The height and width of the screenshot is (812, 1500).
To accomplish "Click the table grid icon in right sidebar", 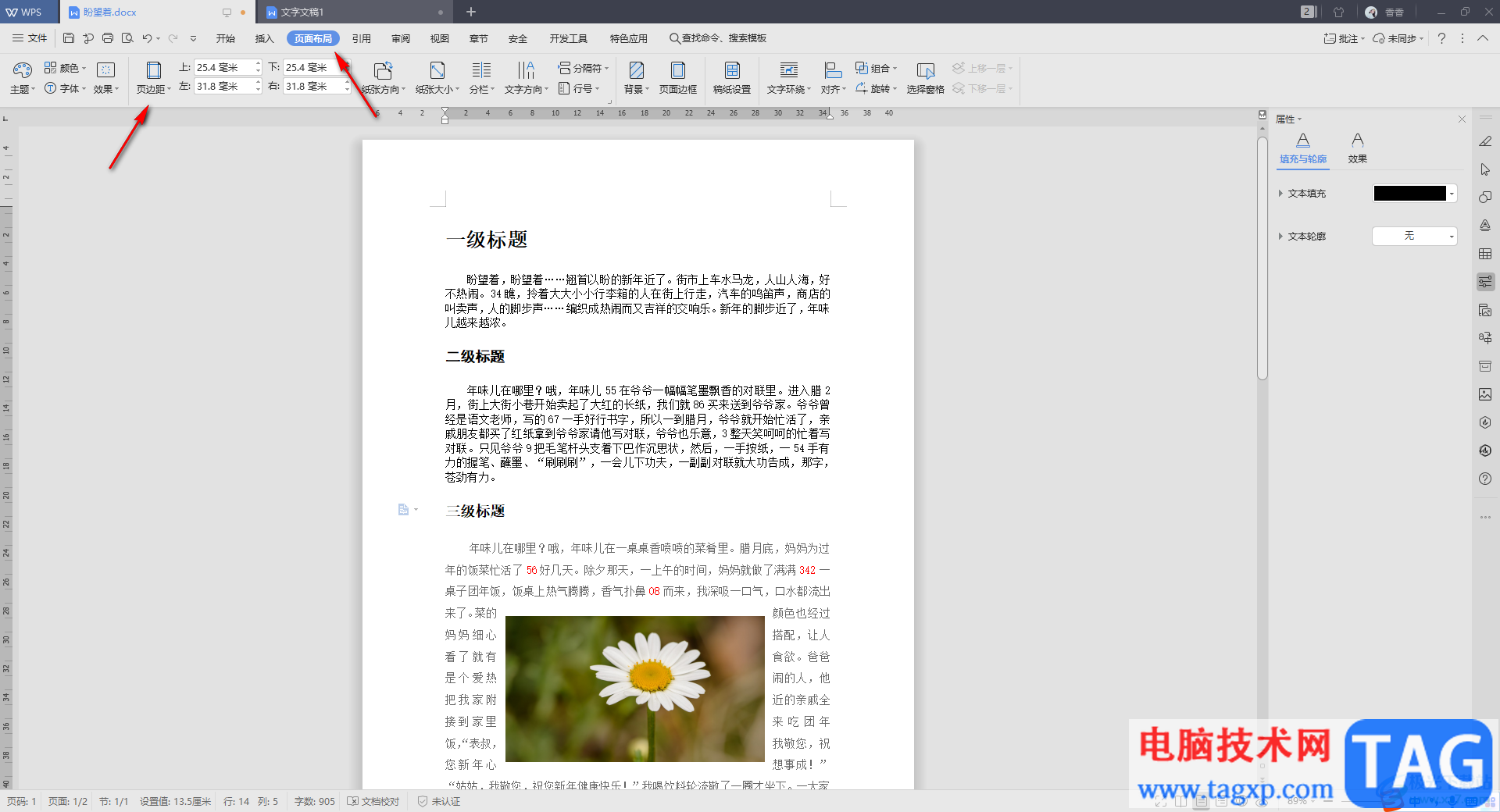I will click(x=1485, y=254).
